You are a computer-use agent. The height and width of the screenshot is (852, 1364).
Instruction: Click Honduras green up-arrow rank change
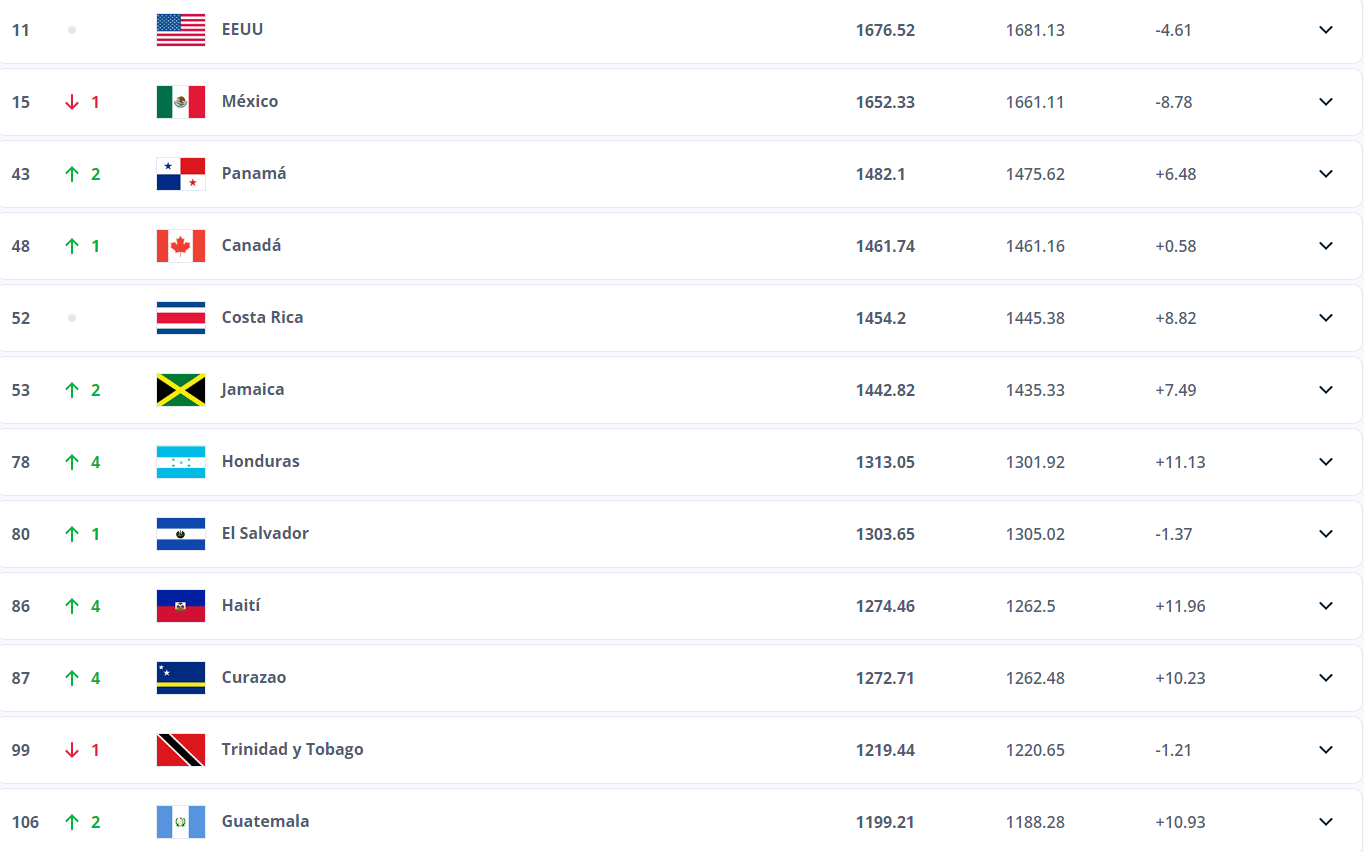tap(72, 462)
